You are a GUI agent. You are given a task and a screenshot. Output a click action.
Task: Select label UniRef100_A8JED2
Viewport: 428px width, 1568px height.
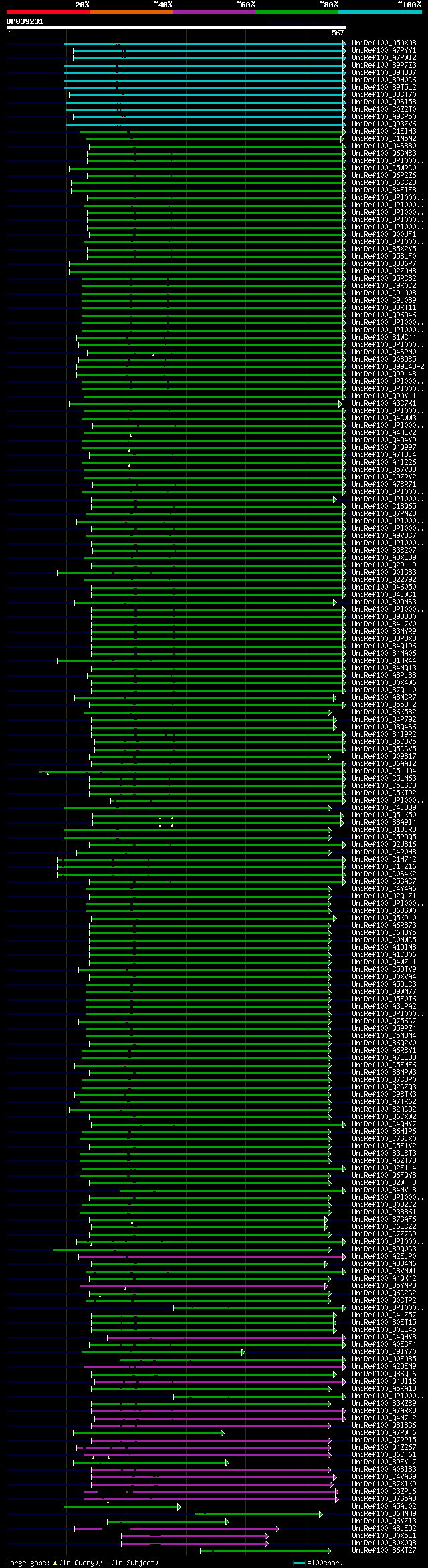(384, 1529)
